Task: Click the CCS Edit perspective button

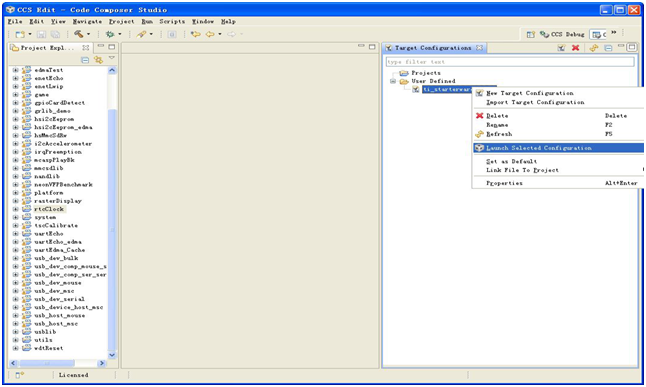Action: 599,35
